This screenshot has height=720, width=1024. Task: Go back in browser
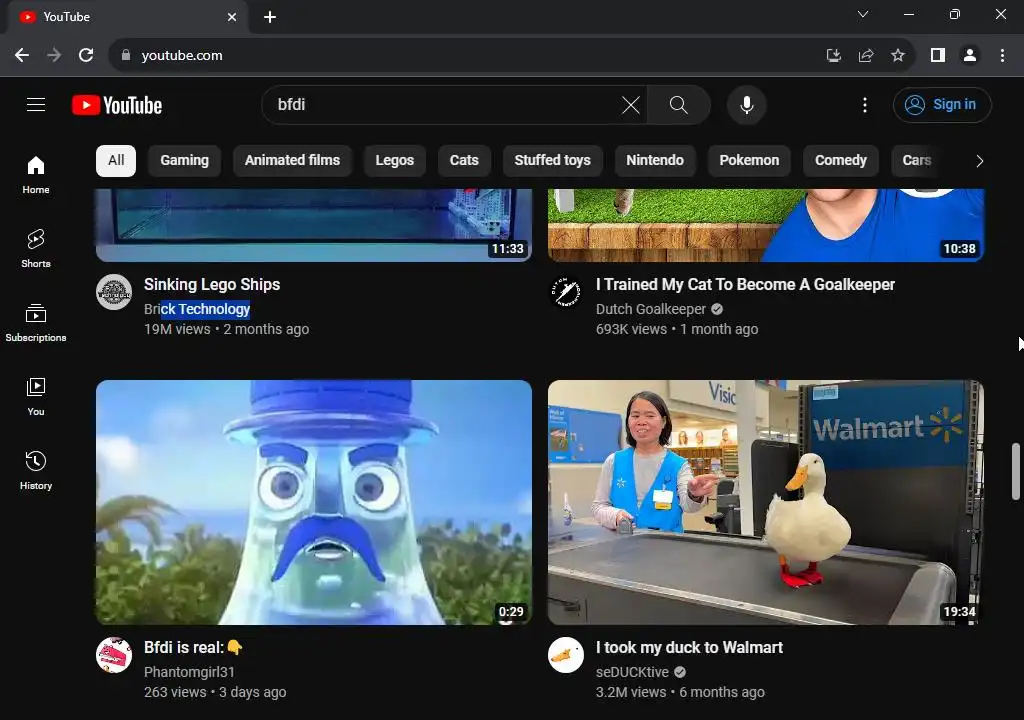pyautogui.click(x=22, y=56)
